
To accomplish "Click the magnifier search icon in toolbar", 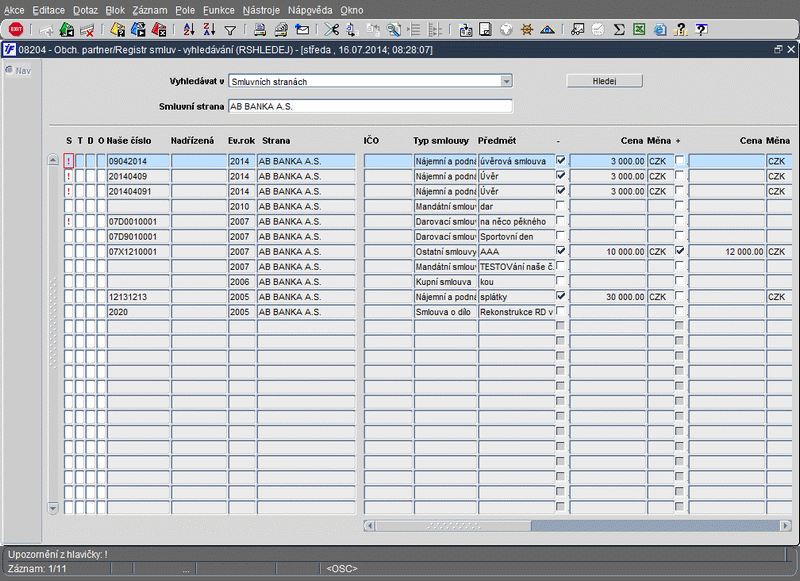I will click(393, 30).
